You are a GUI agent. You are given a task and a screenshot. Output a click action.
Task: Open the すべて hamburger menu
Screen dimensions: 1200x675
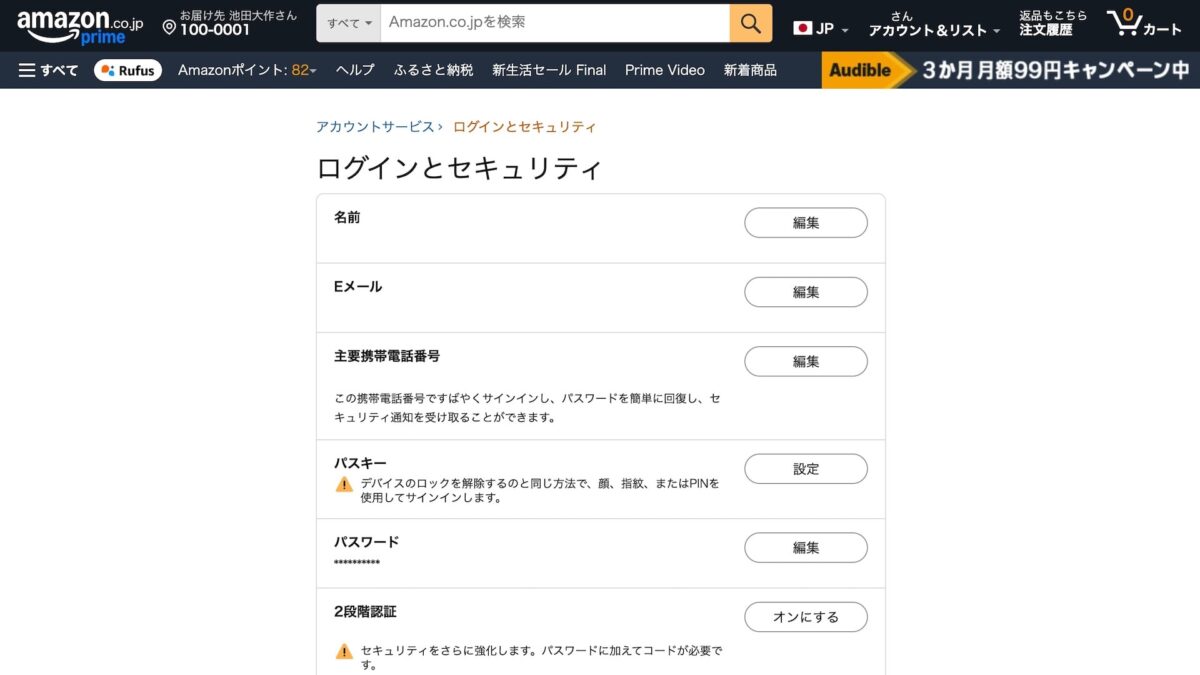(48, 70)
